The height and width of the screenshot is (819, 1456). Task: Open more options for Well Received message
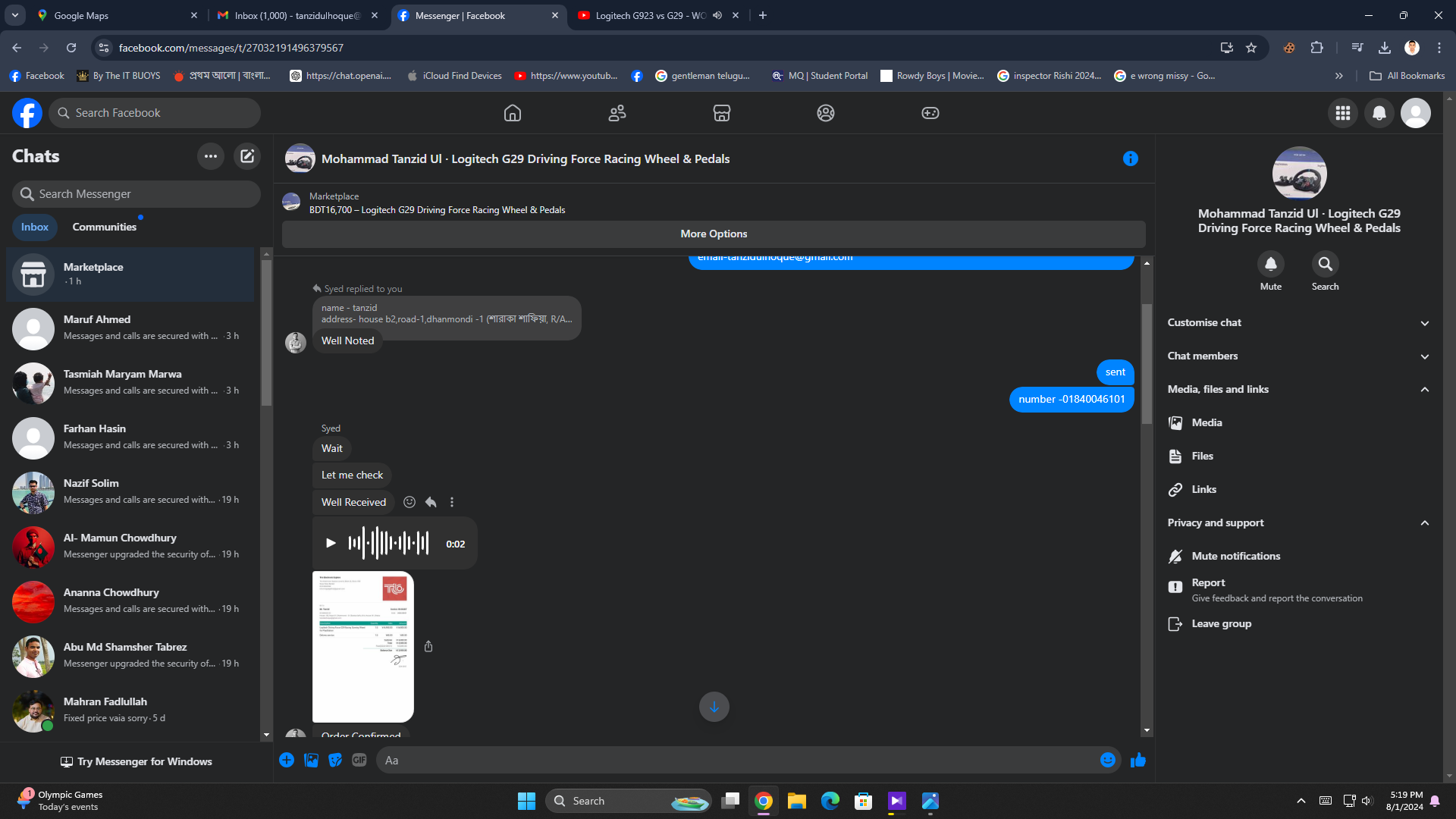[452, 502]
